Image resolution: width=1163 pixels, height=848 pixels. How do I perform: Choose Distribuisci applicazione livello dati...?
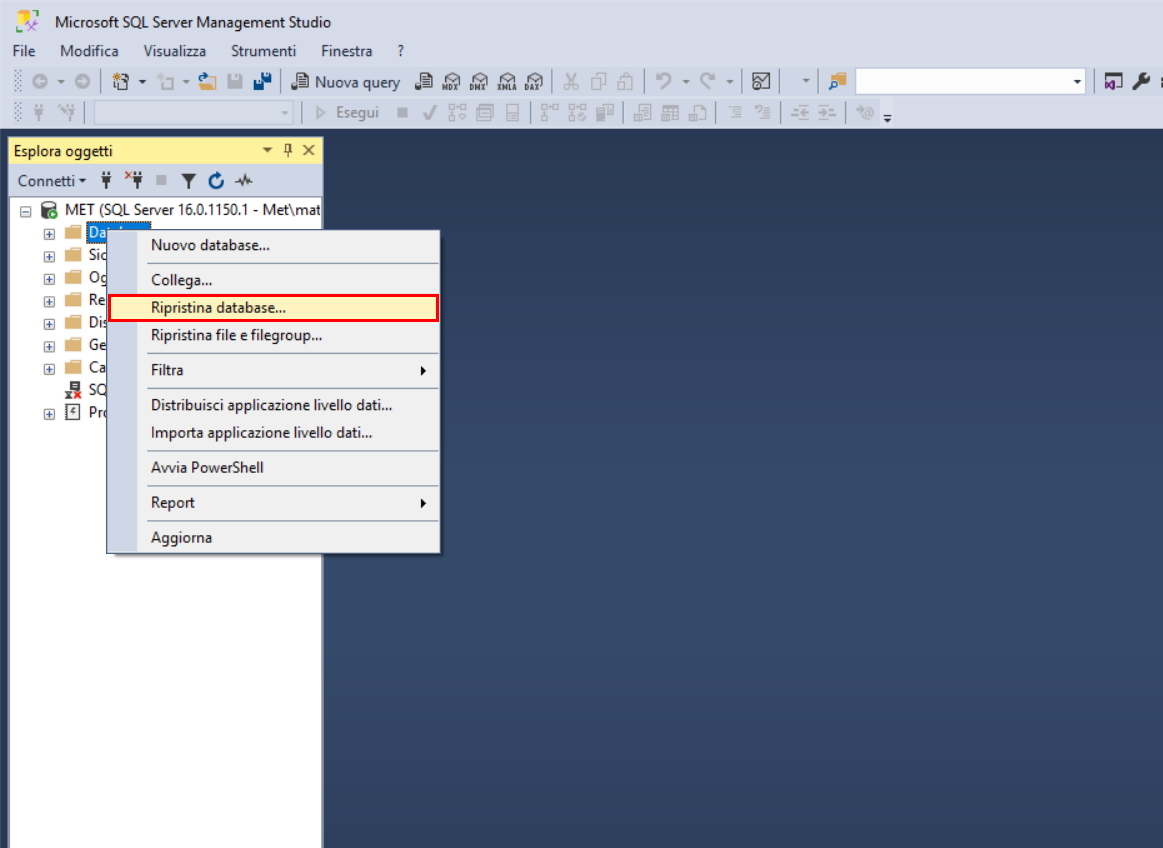coord(274,405)
